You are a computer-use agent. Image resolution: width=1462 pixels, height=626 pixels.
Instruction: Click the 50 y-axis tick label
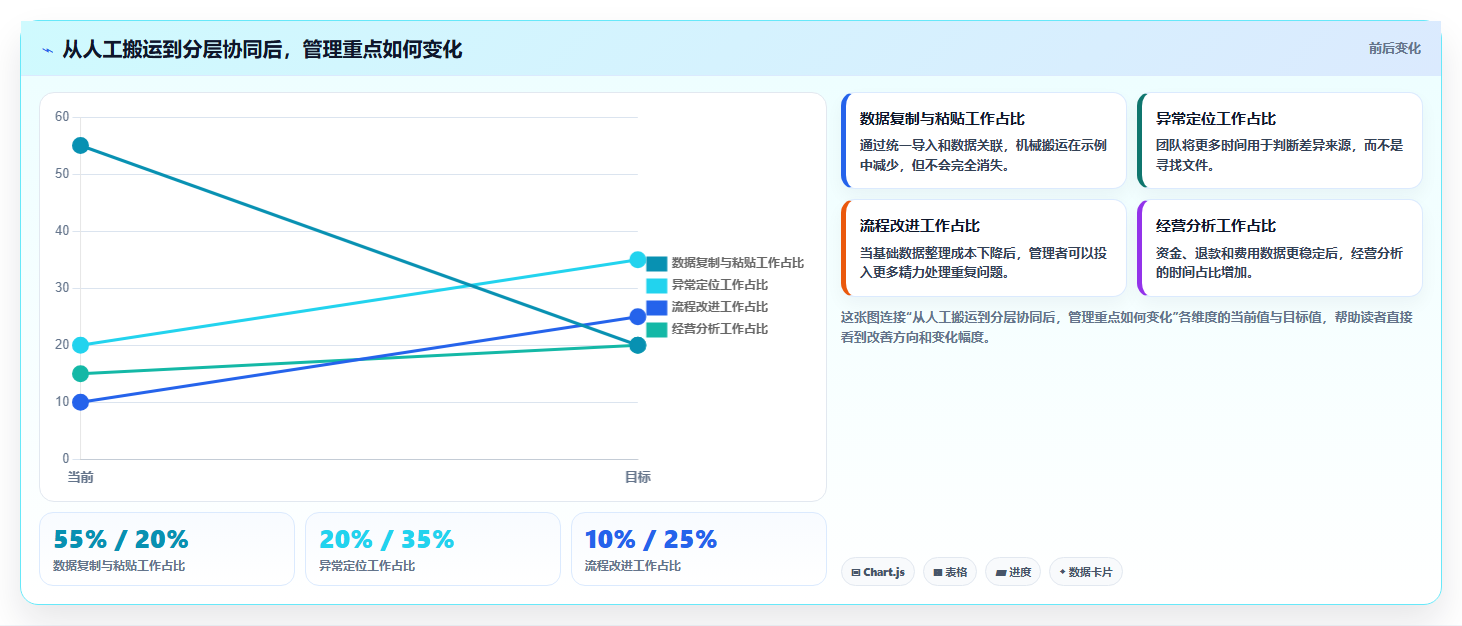62,174
